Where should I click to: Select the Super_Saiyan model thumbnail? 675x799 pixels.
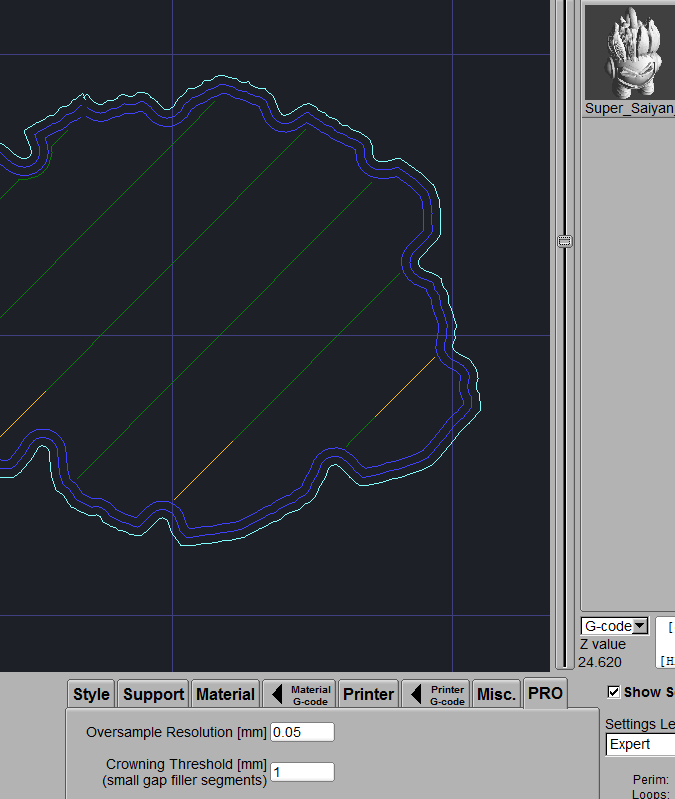click(x=629, y=50)
